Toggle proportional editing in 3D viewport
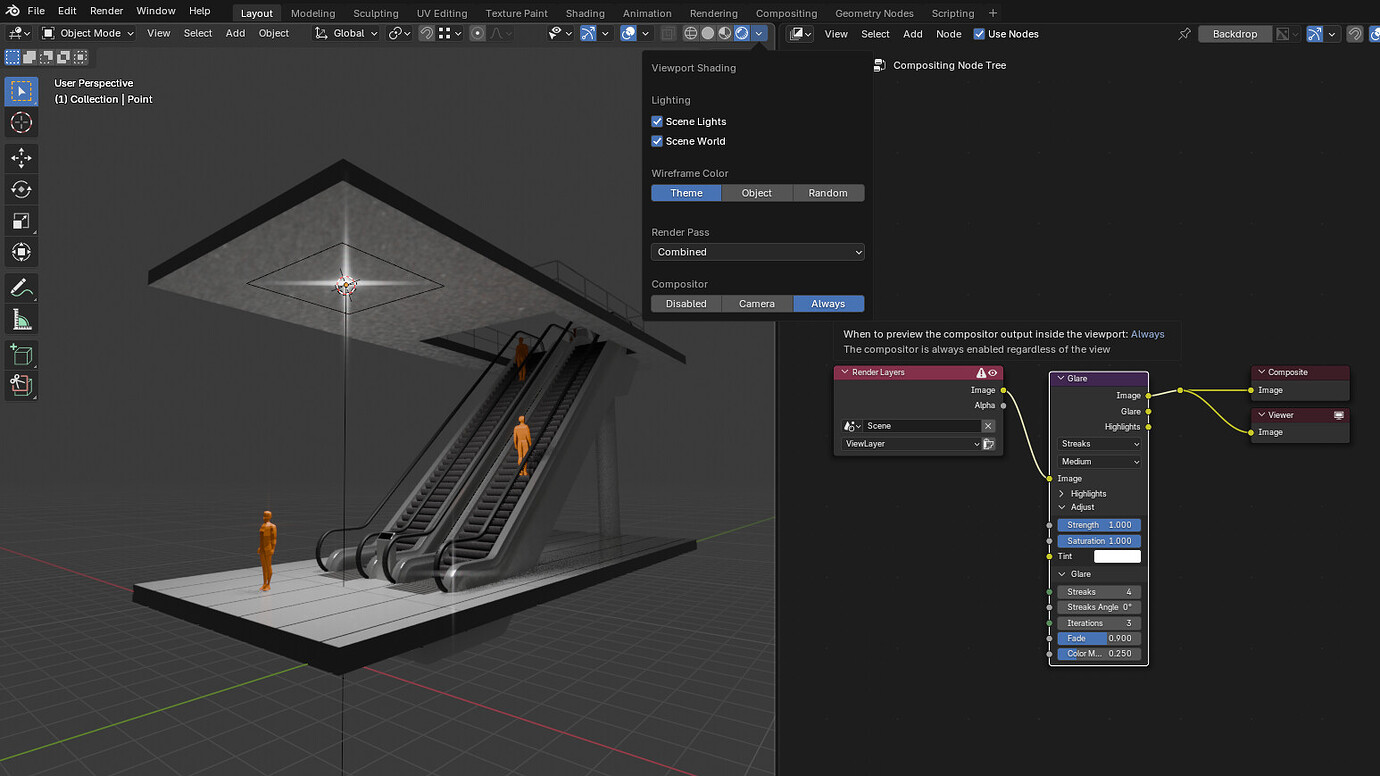This screenshot has height=776, width=1380. (x=478, y=33)
